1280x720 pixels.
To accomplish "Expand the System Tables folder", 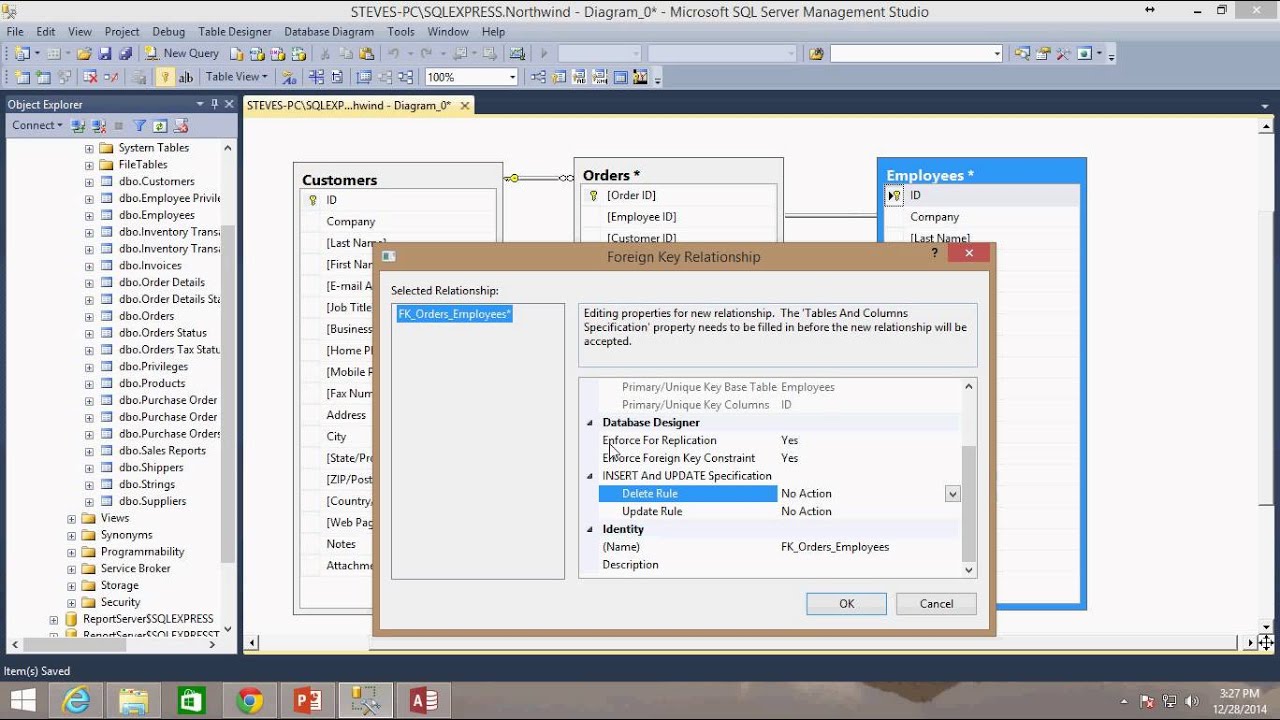I will (x=89, y=148).
